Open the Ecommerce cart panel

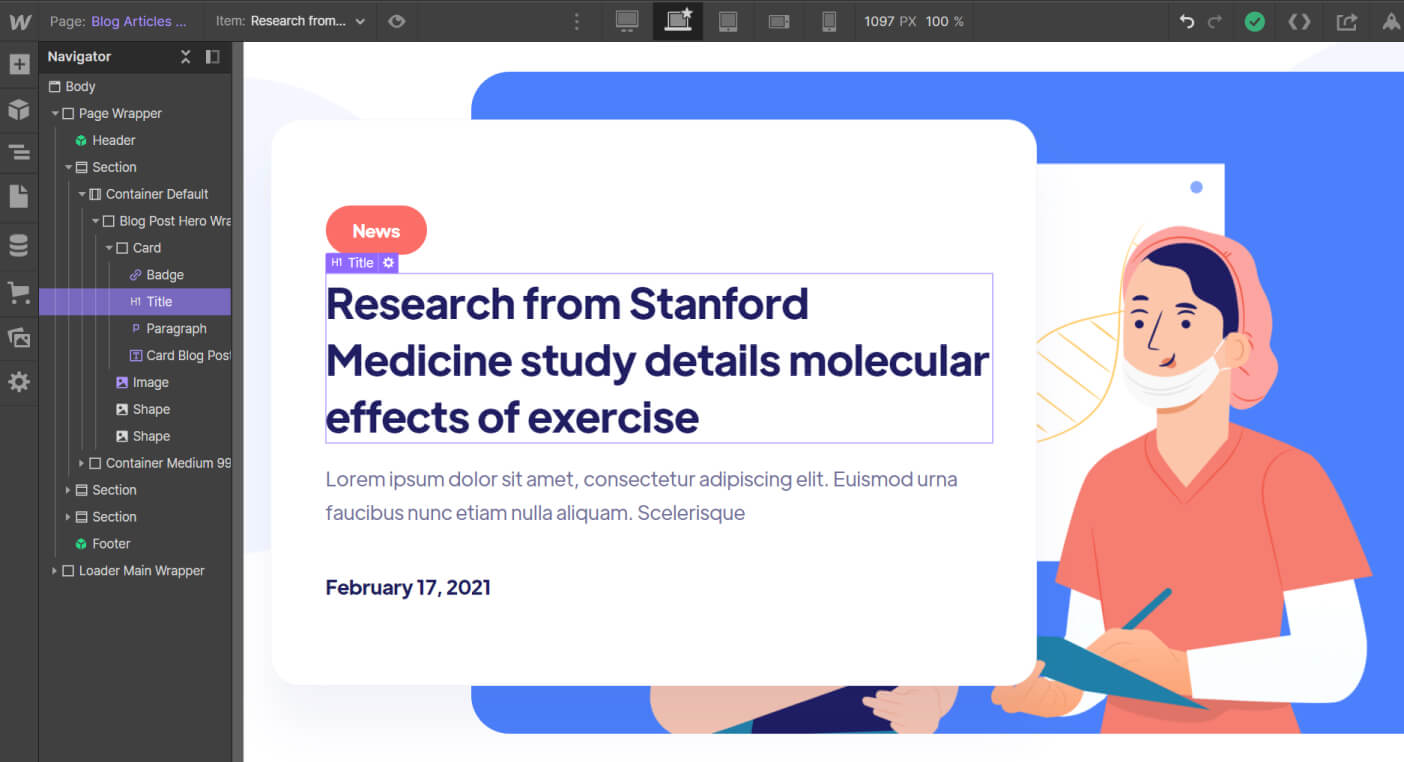[x=19, y=292]
